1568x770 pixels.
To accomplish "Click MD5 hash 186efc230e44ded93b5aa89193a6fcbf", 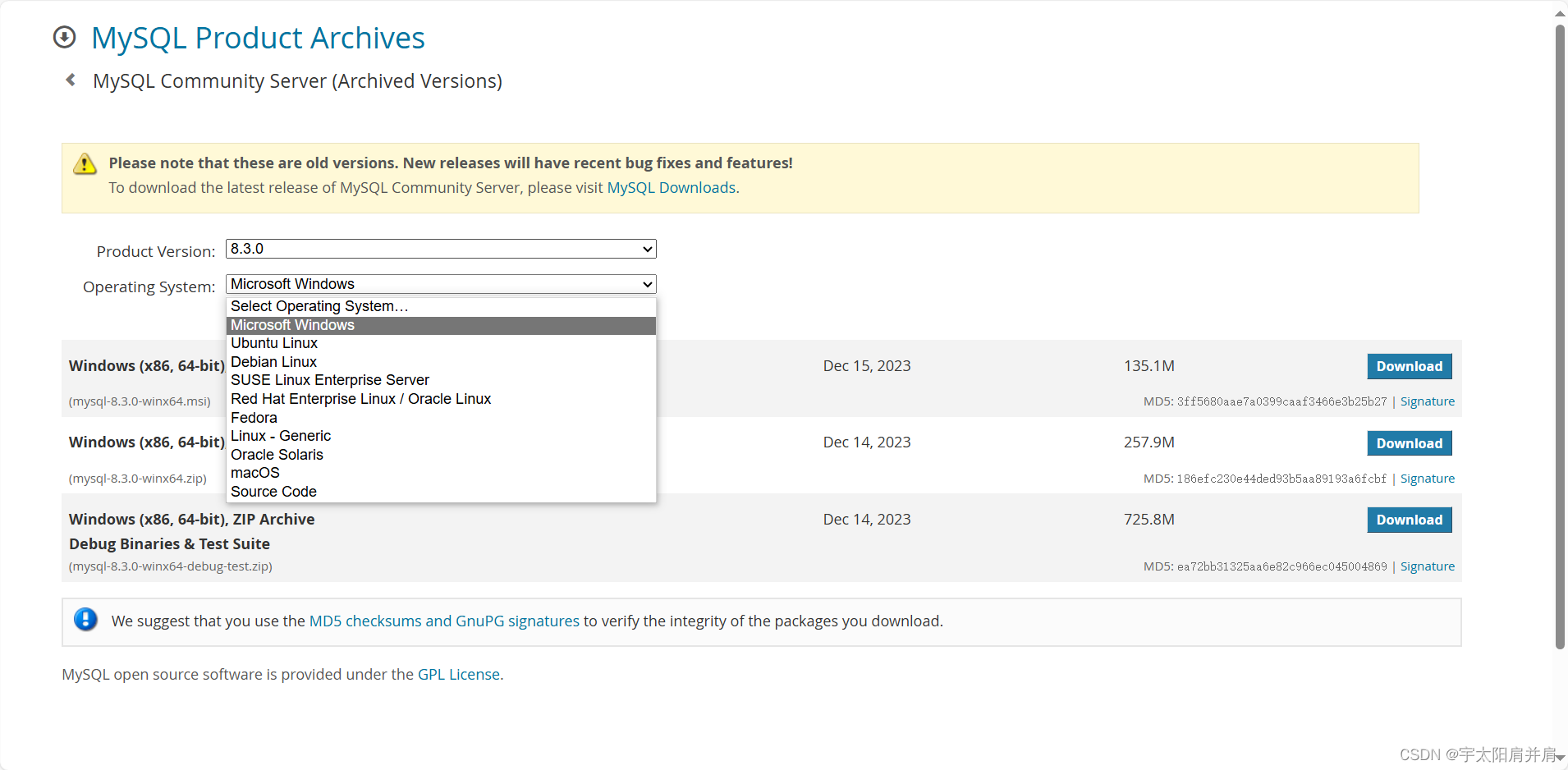I will [1282, 479].
